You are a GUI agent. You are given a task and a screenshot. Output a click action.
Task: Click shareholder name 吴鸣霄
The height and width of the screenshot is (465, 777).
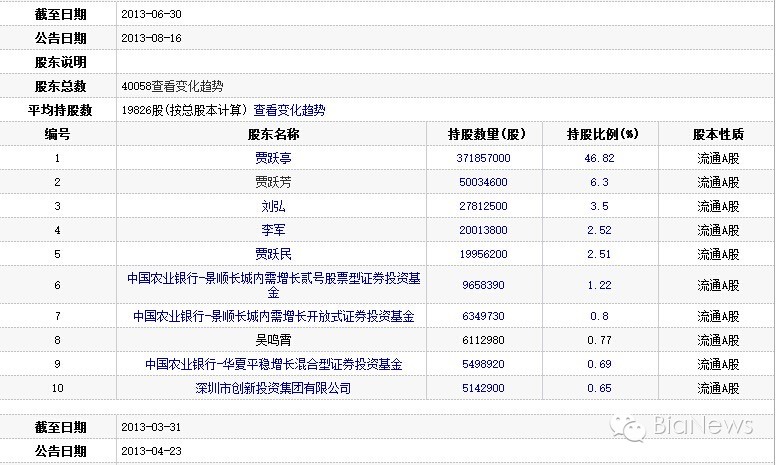point(273,340)
